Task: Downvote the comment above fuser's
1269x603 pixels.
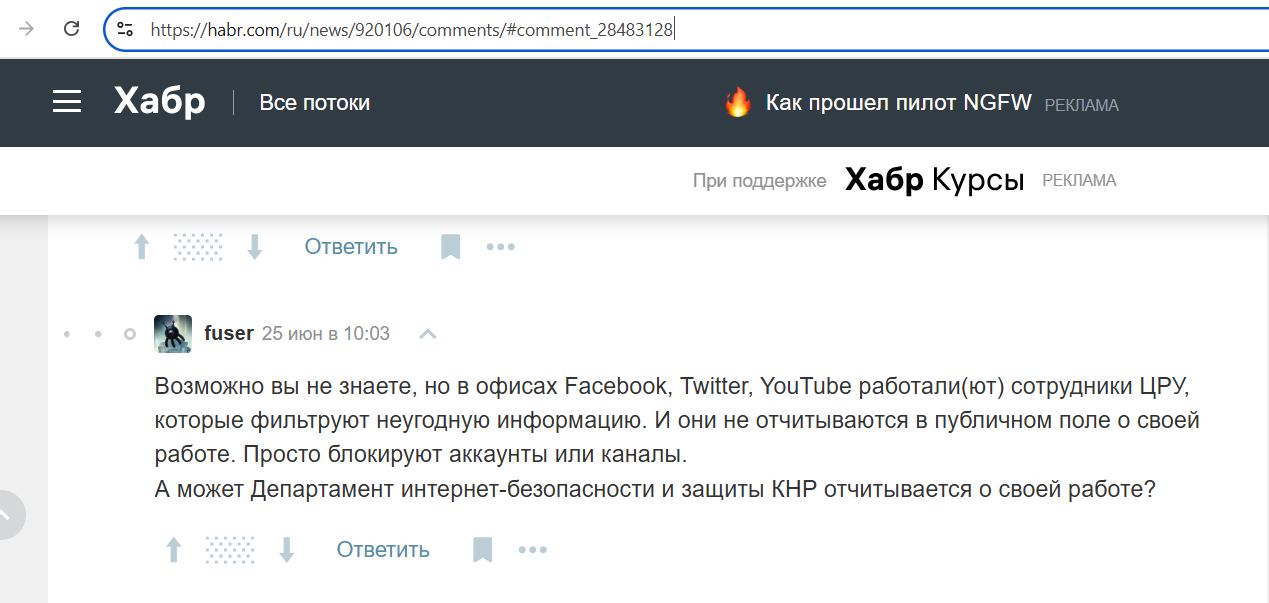Action: 255,247
